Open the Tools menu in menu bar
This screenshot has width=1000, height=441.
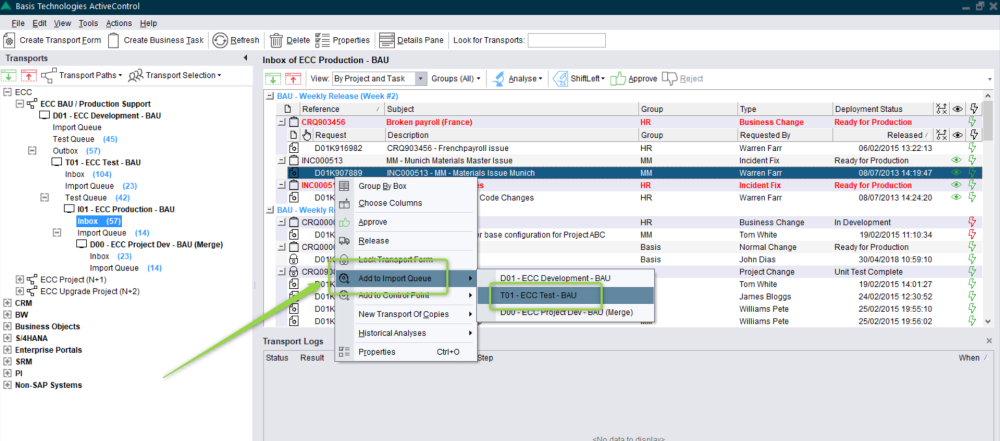(88, 23)
